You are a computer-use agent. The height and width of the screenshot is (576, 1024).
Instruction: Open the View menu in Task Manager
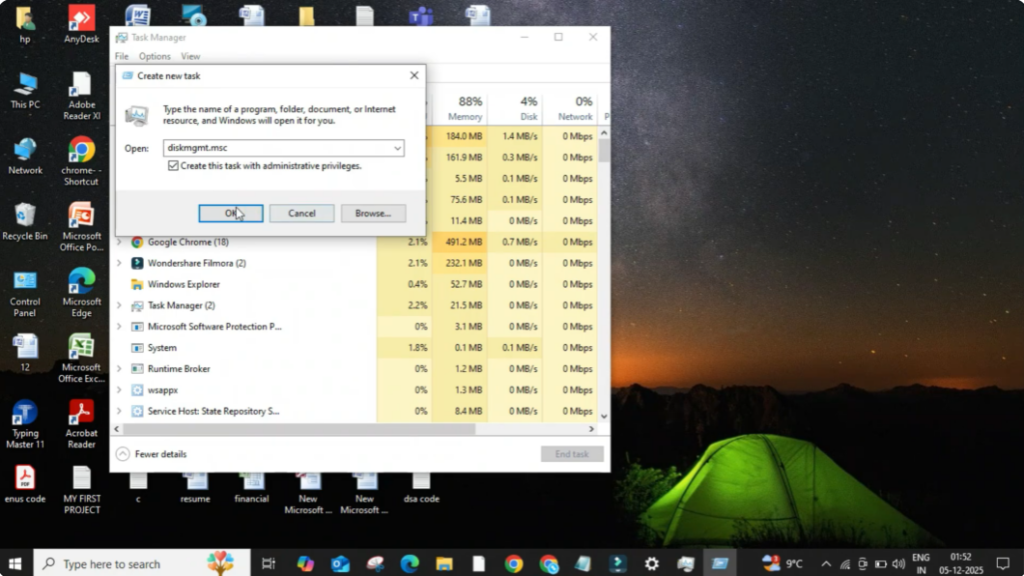click(x=190, y=57)
